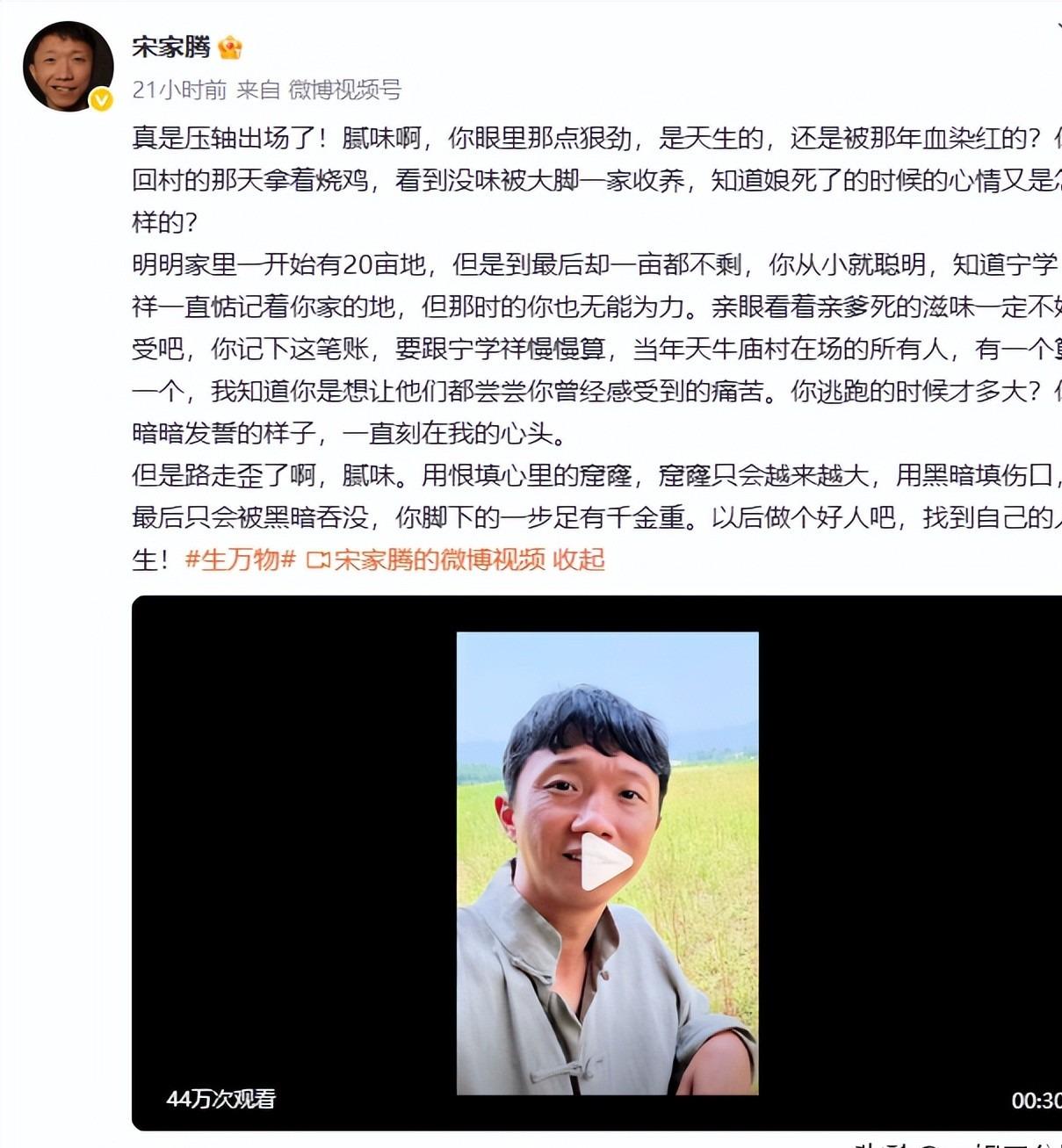Click the yellow verified badge on avatar
This screenshot has height=1148, width=1062.
102,100
